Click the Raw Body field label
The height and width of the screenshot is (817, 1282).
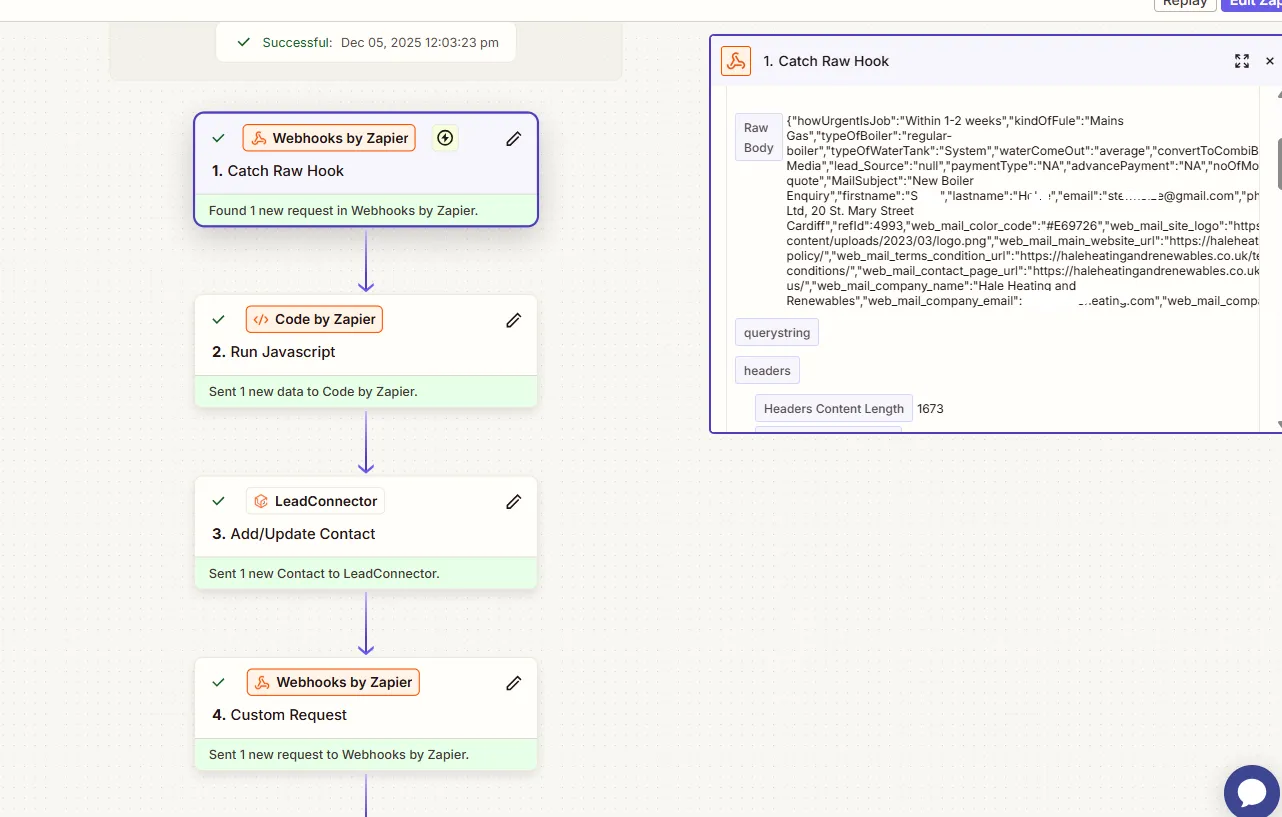(758, 138)
